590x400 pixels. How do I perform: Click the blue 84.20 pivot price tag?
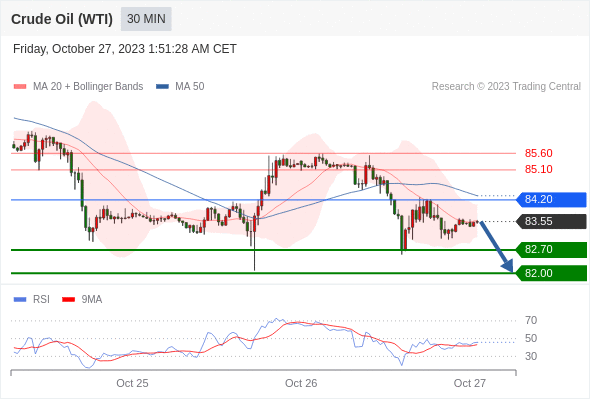pyautogui.click(x=551, y=199)
